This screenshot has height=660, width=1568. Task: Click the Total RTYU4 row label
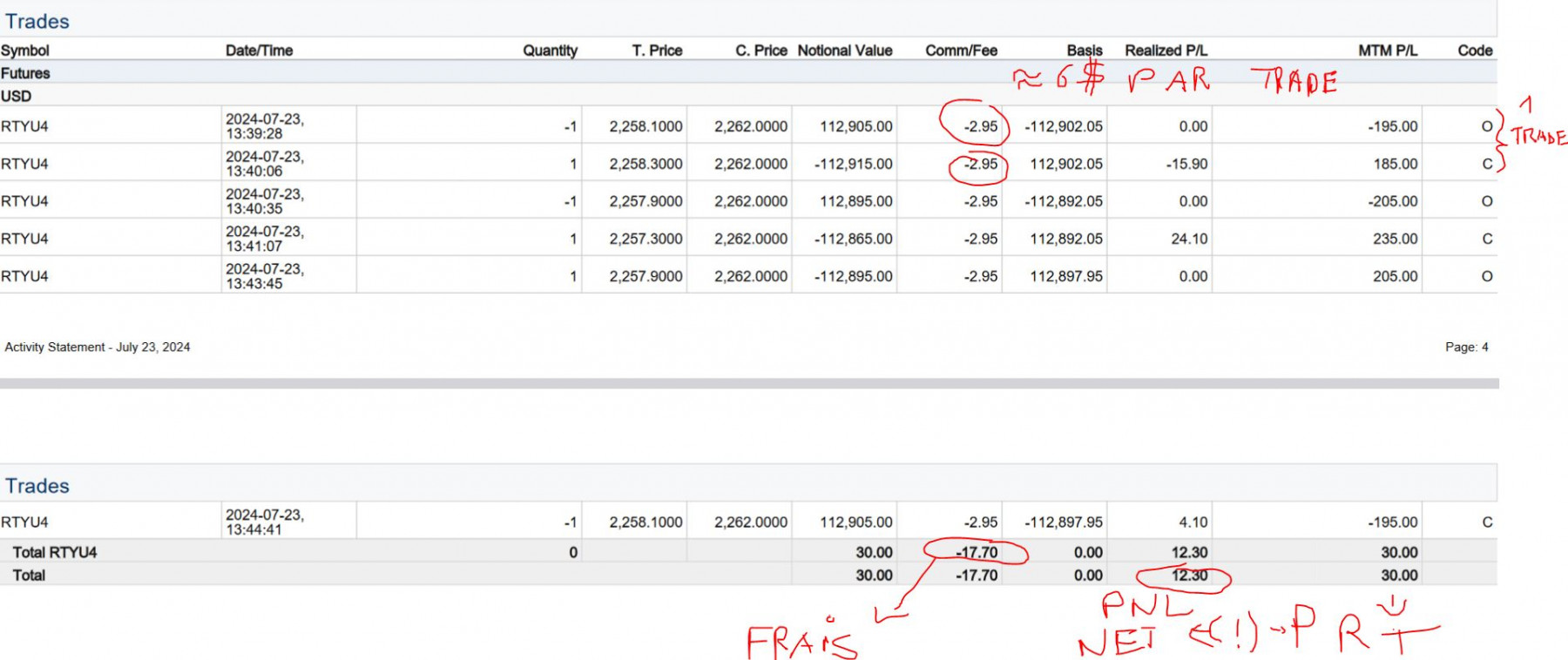(55, 552)
